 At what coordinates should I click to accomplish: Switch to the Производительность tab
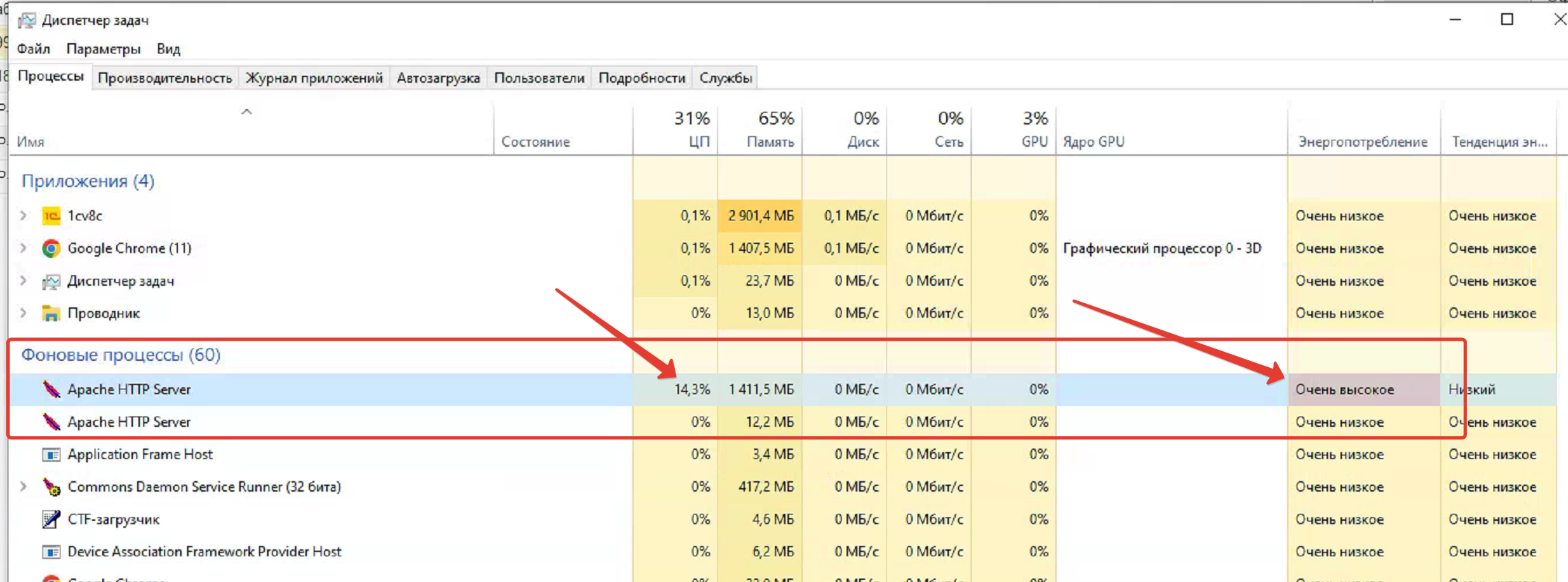[165, 78]
